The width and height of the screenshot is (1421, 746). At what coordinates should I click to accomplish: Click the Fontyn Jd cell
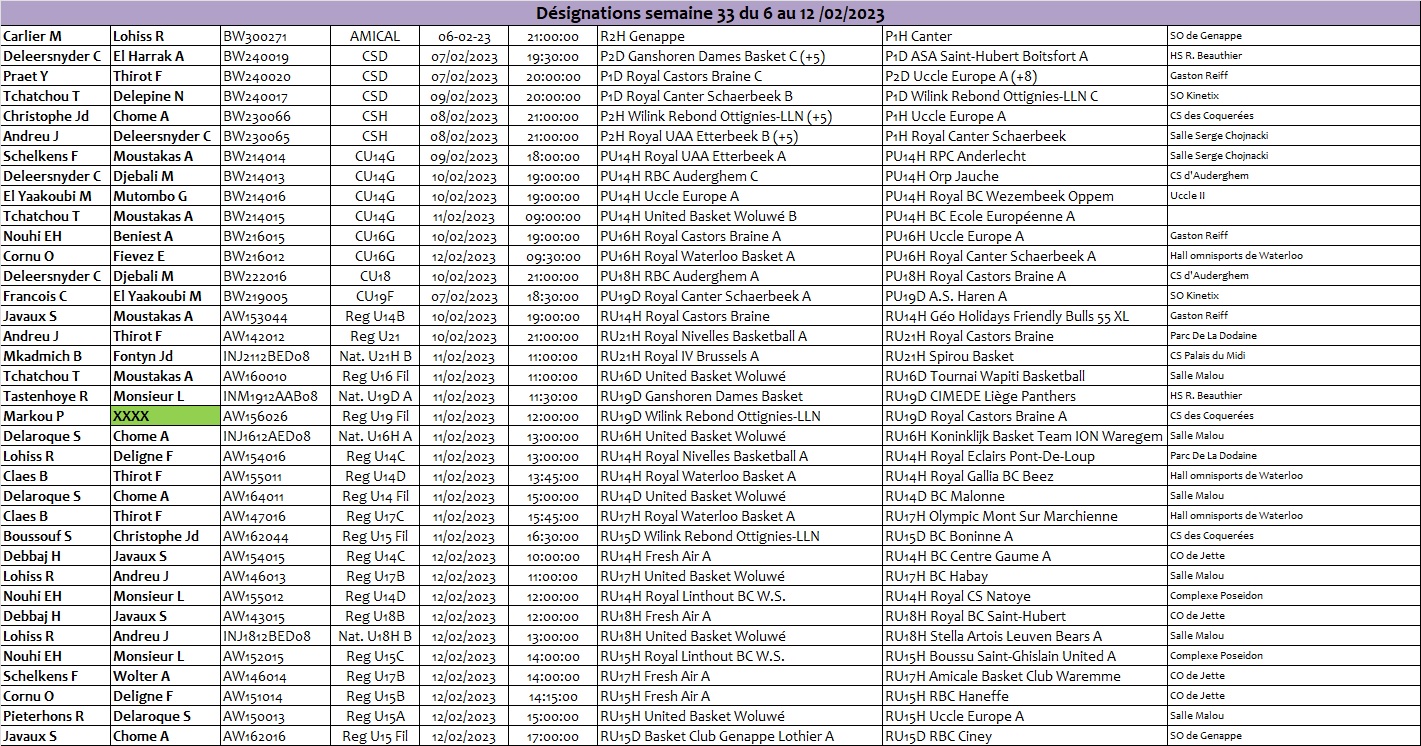pos(165,356)
